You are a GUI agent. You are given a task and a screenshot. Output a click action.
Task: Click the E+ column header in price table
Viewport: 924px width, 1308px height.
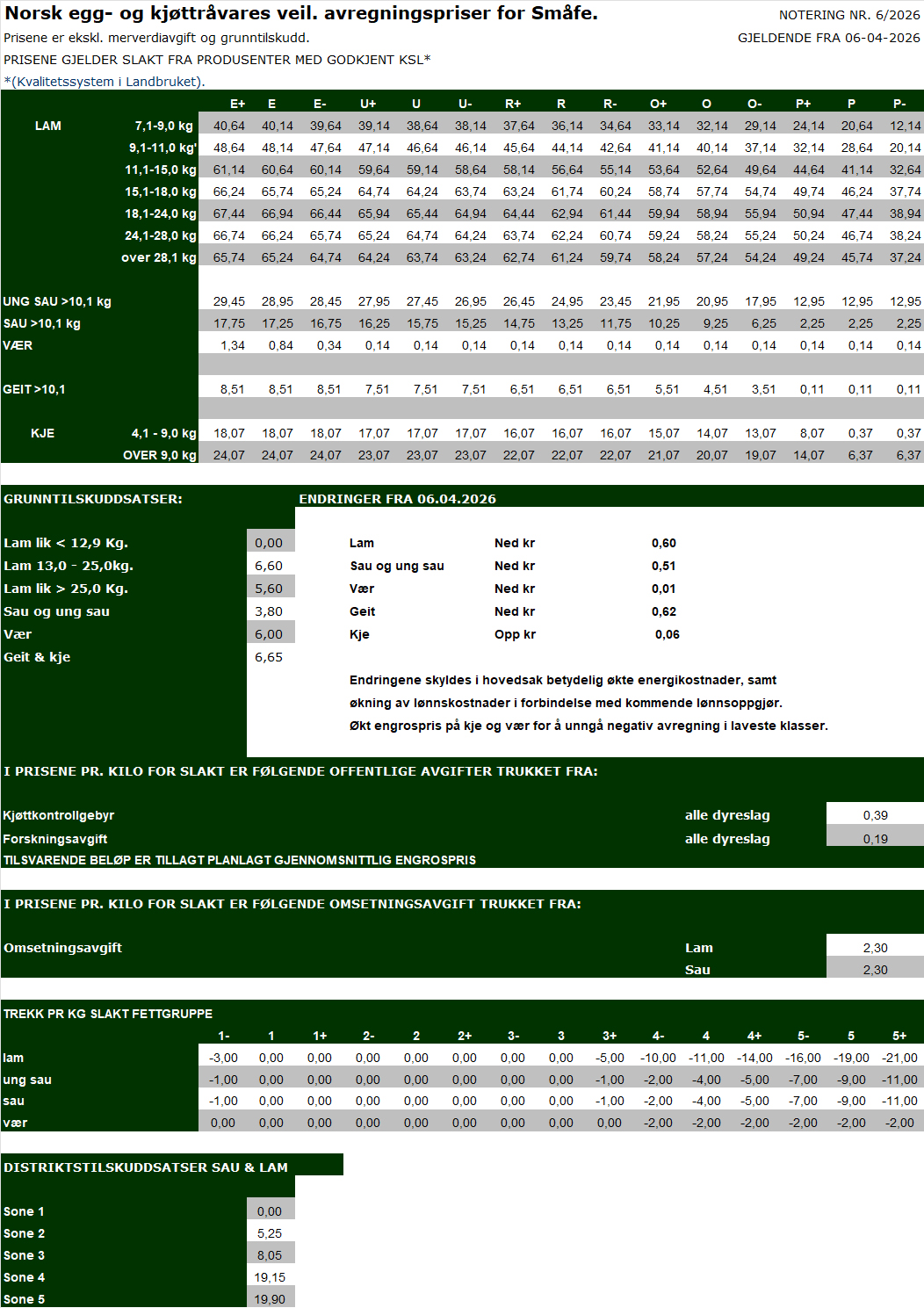(x=237, y=104)
